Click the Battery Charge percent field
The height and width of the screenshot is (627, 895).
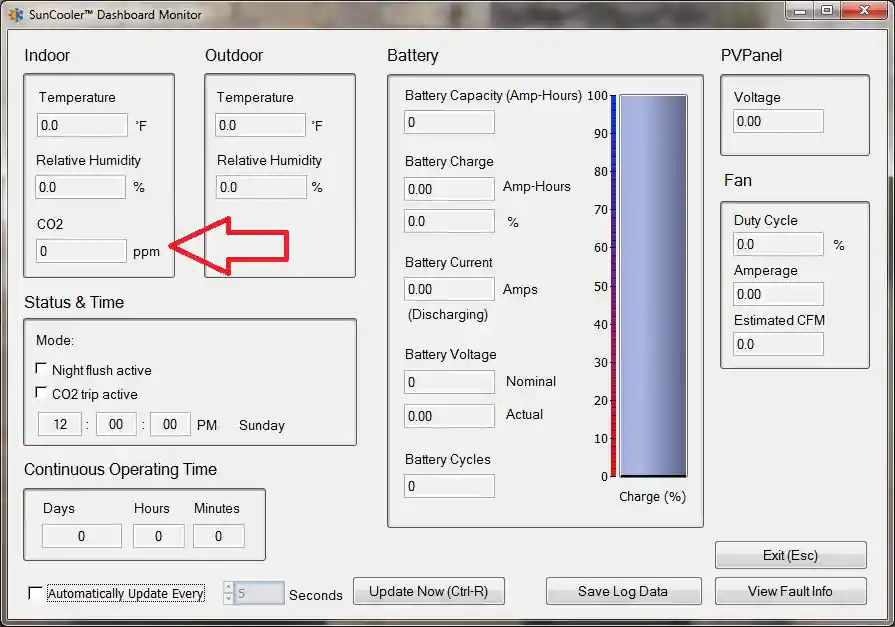tap(449, 221)
